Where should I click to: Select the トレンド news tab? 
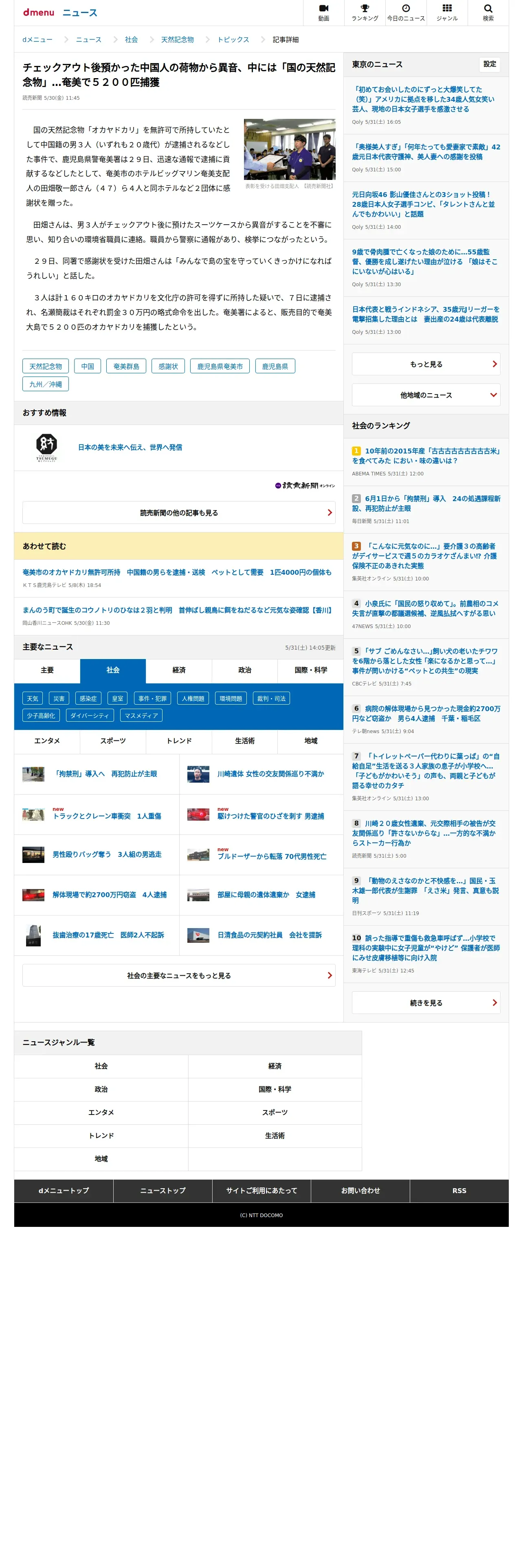click(179, 741)
